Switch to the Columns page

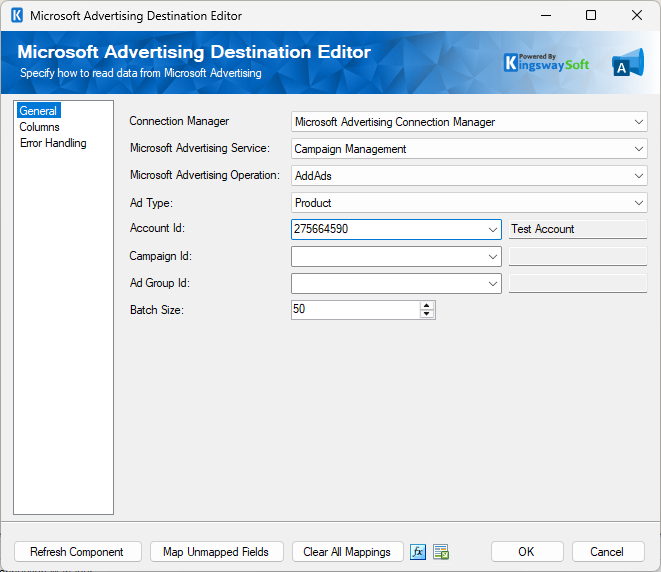pos(40,127)
